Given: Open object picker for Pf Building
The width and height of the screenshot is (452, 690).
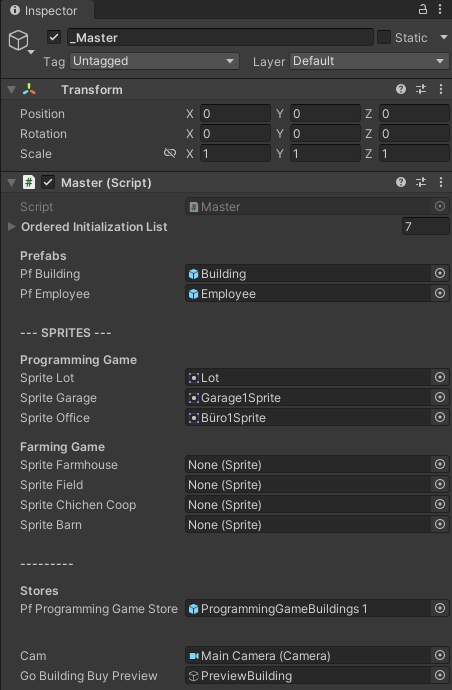Looking at the screenshot, I should point(440,273).
